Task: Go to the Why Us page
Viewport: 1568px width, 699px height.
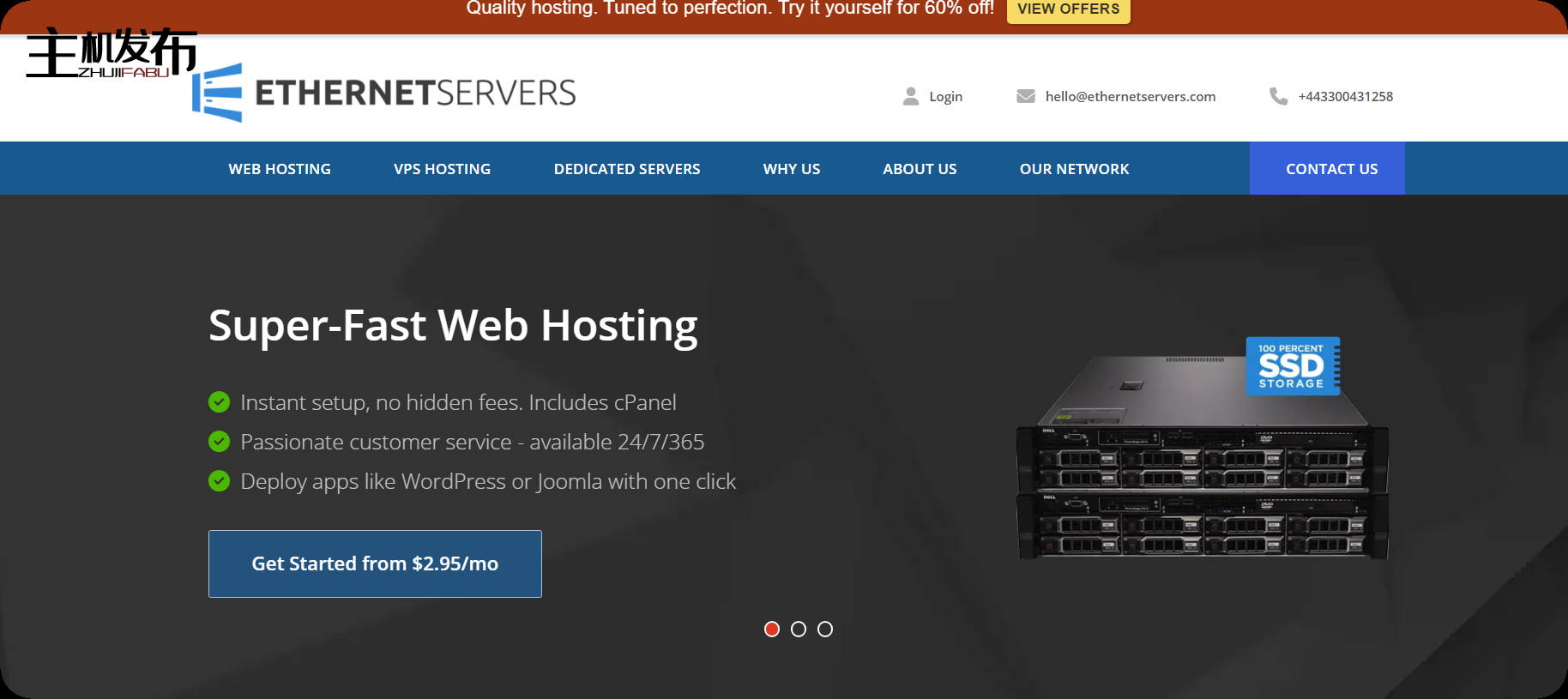Action: click(792, 169)
